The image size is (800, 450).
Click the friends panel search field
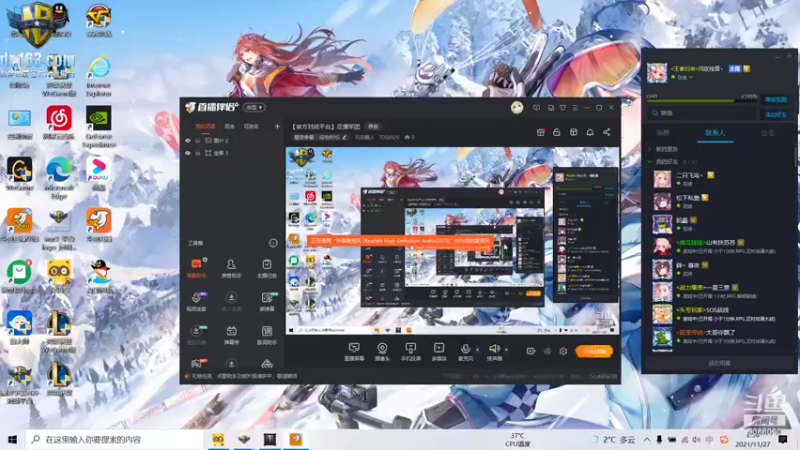[702, 113]
